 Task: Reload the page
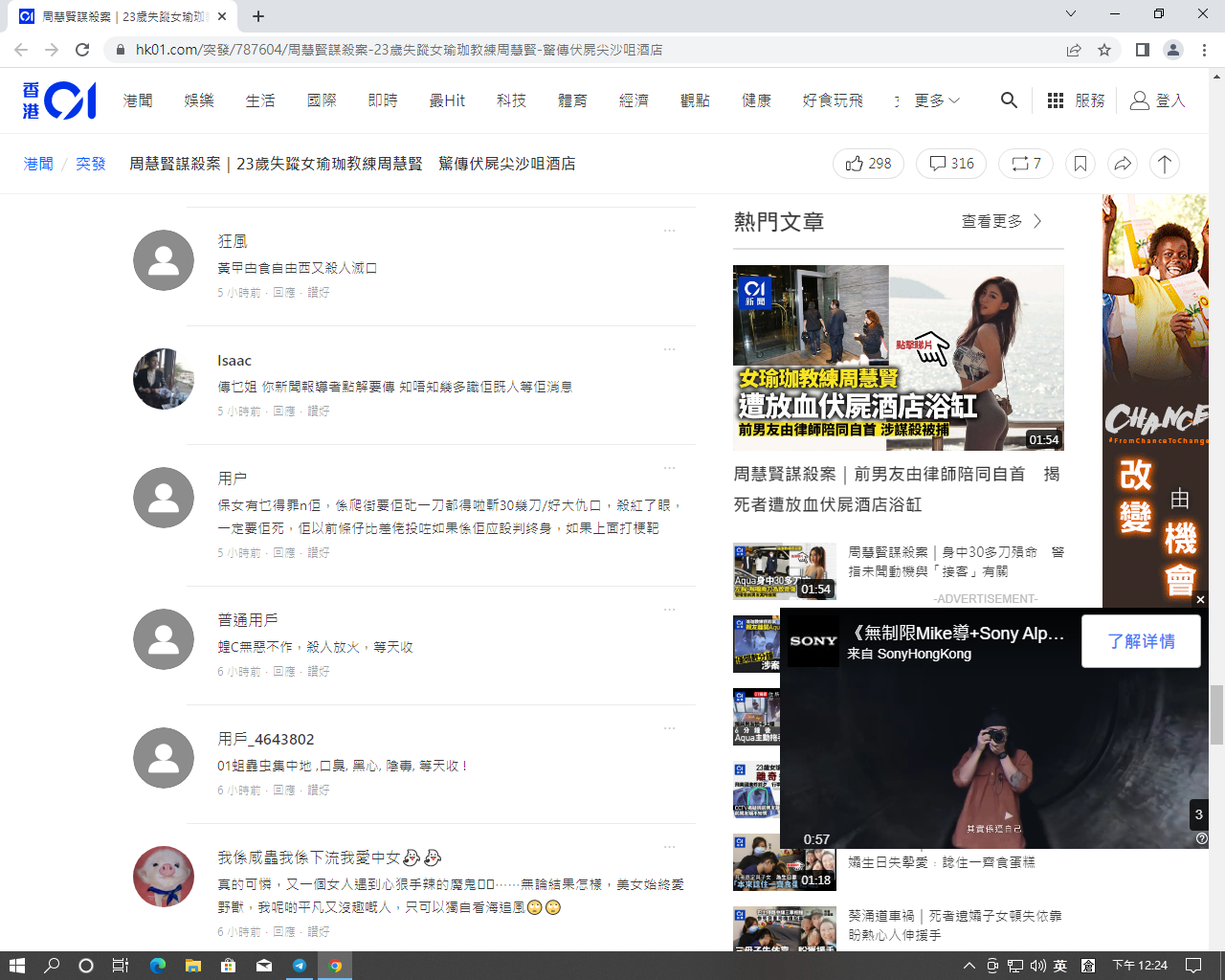tap(82, 50)
